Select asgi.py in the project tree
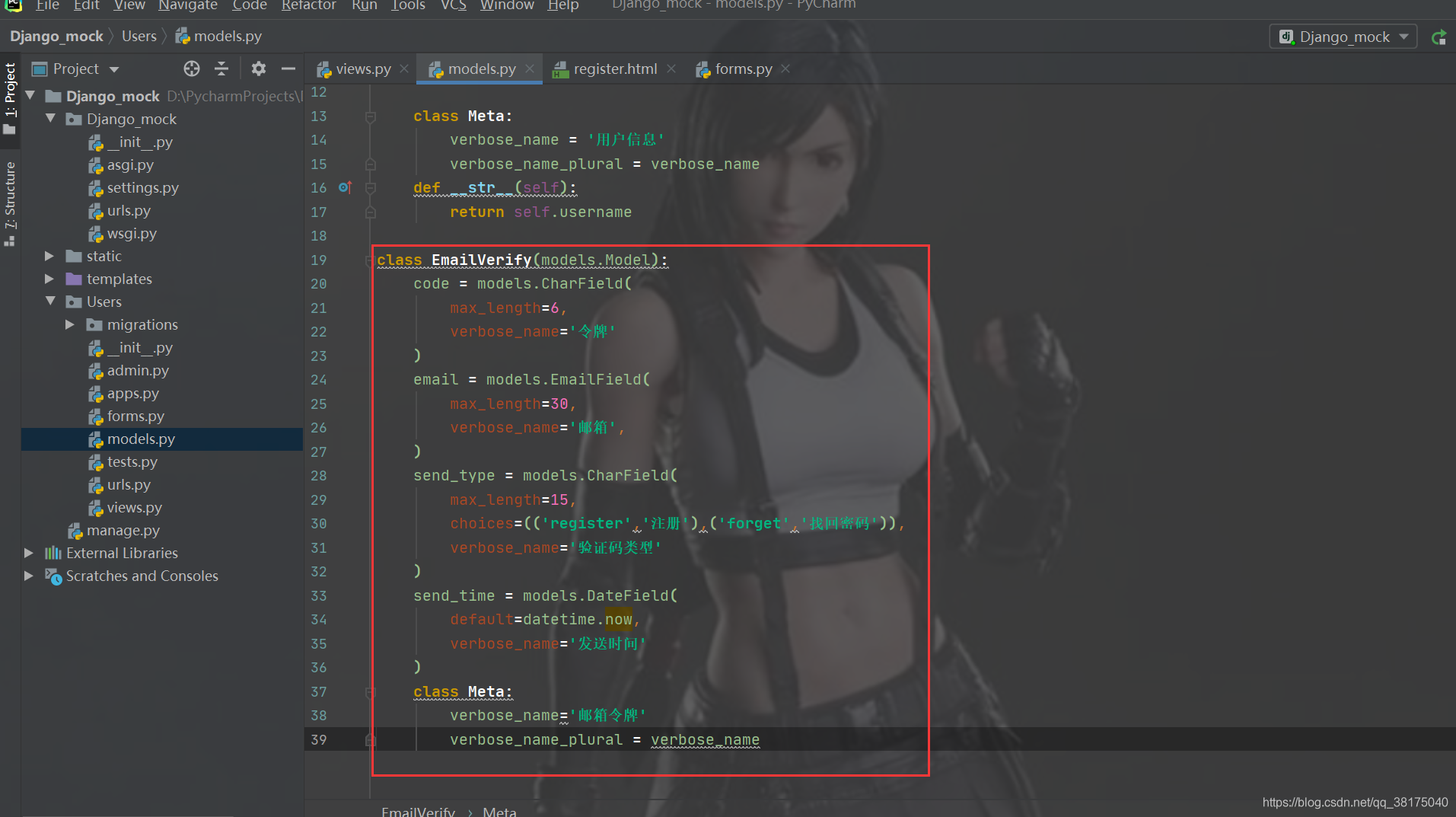This screenshot has height=817, width=1456. pyautogui.click(x=130, y=164)
